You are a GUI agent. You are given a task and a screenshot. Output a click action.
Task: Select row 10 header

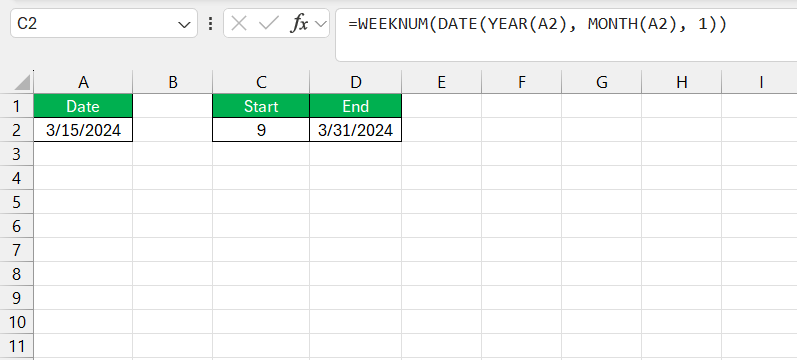pyautogui.click(x=16, y=322)
